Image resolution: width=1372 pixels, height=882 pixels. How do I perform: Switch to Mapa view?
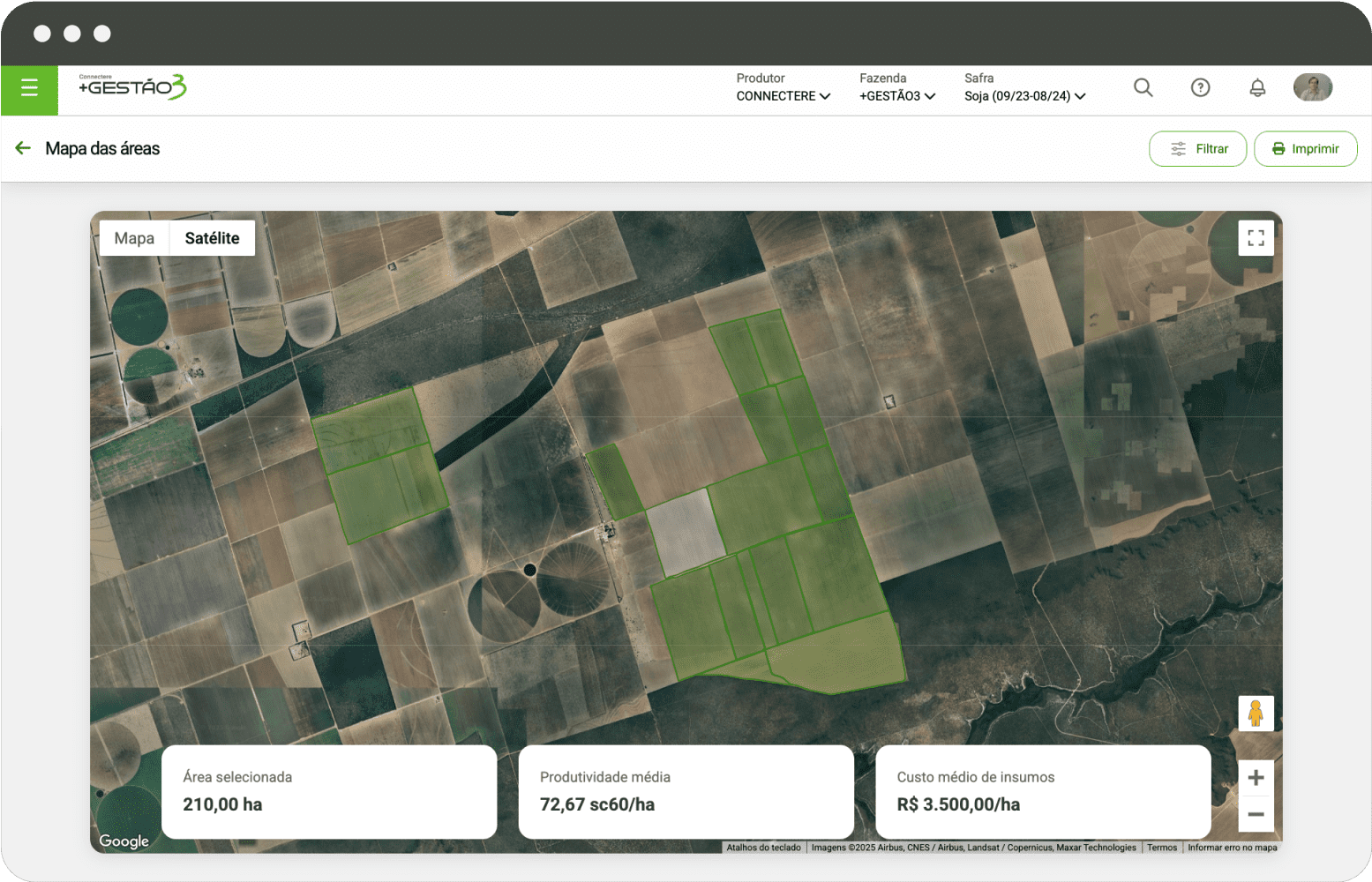(134, 238)
